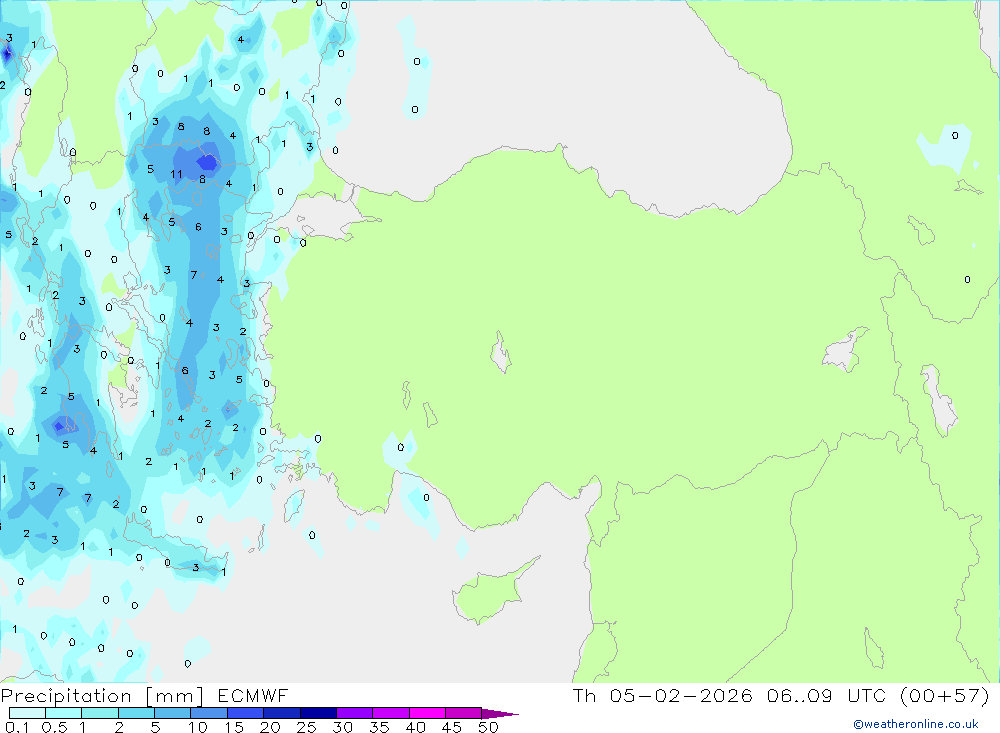Click the legend label '10'
This screenshot has height=733, width=1000.
pos(198,727)
